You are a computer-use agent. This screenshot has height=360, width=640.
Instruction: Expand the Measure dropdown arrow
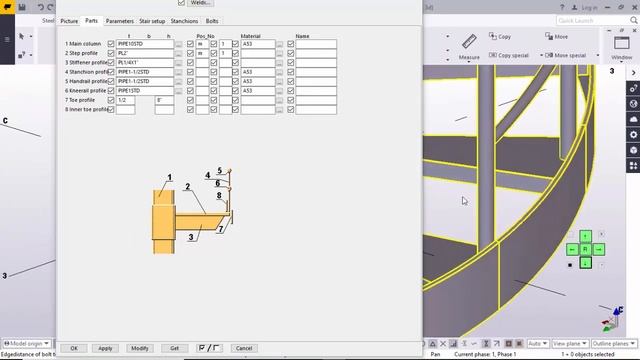point(469,62)
